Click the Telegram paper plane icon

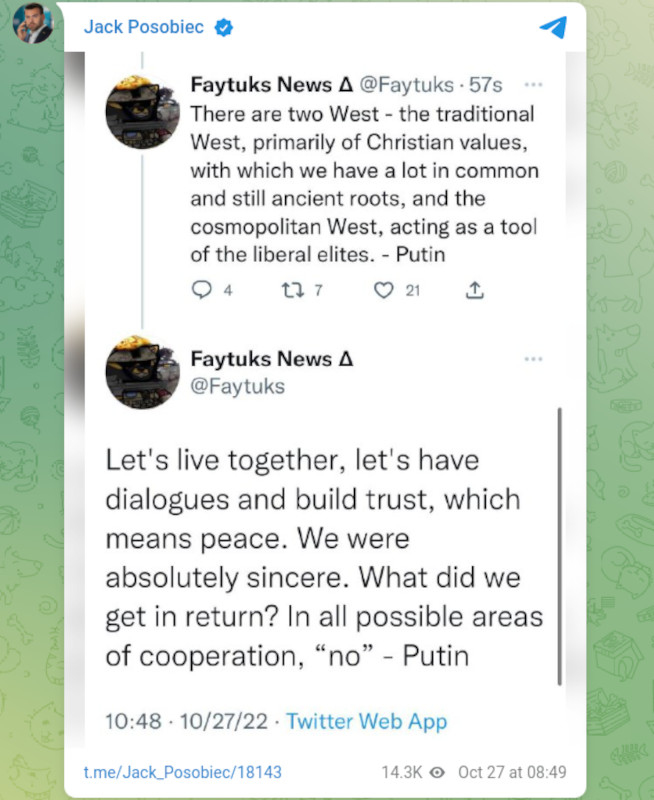pos(552,28)
